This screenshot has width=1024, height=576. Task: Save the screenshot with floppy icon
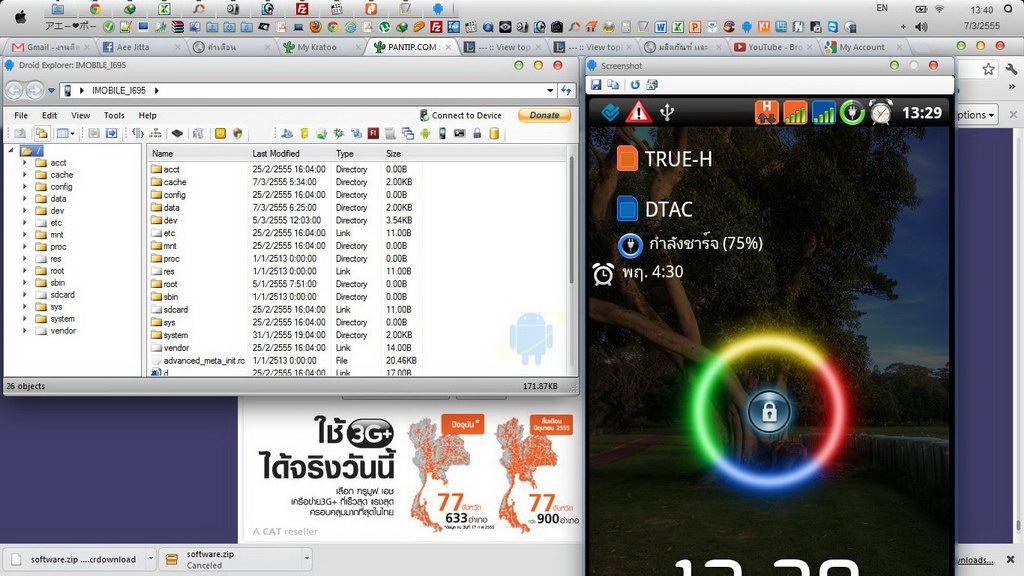coord(596,84)
